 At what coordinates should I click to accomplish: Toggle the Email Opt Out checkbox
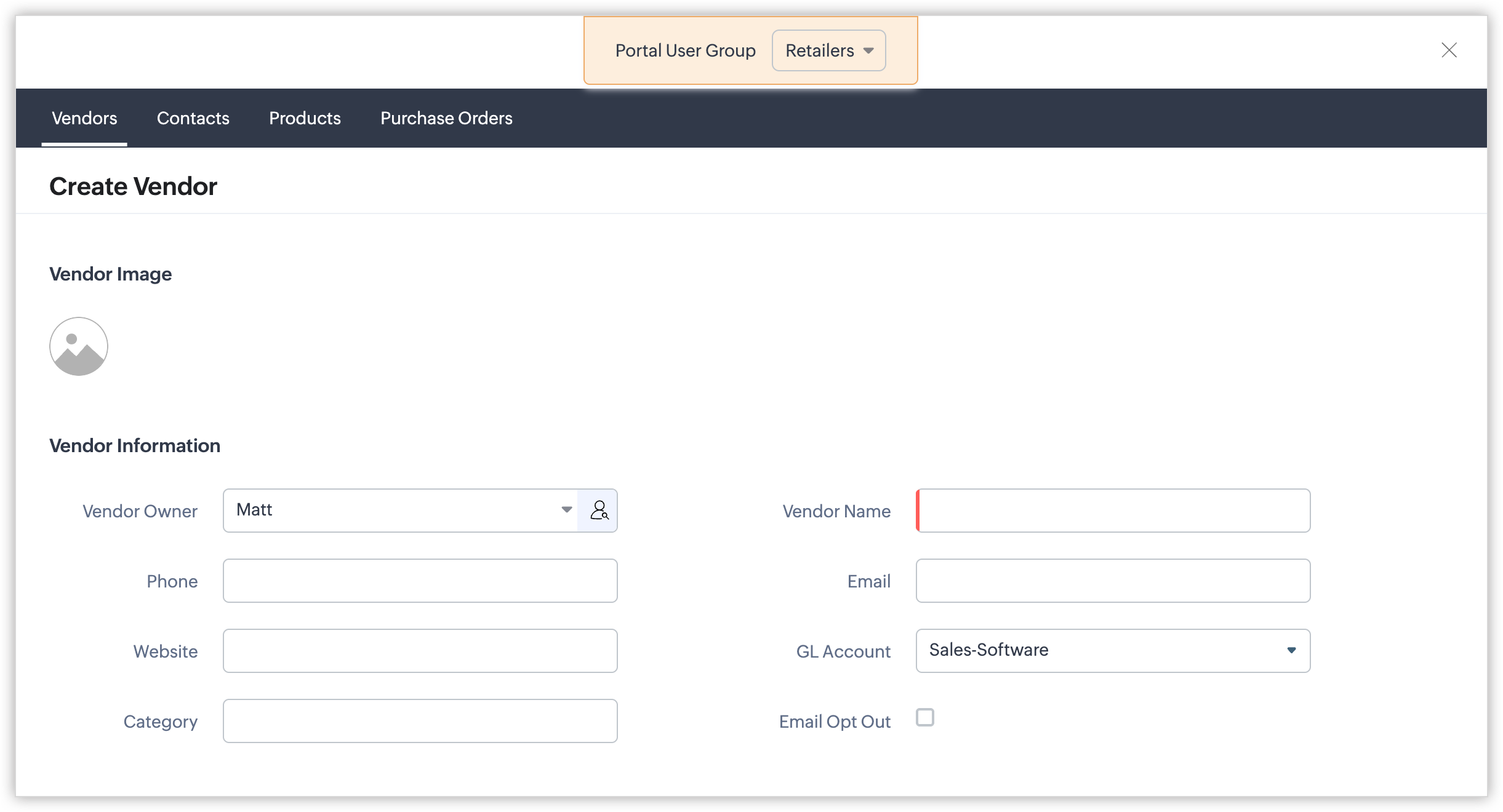924,717
